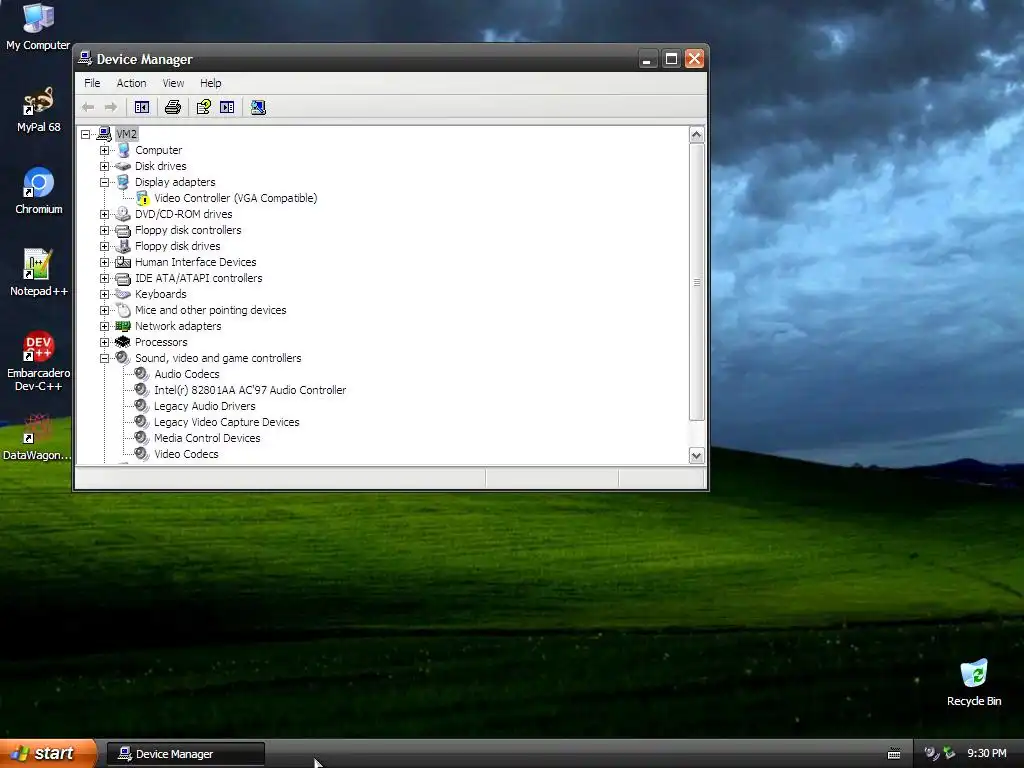This screenshot has height=768, width=1024.
Task: Select Legacy Video Capture Devices entry
Action: (227, 423)
